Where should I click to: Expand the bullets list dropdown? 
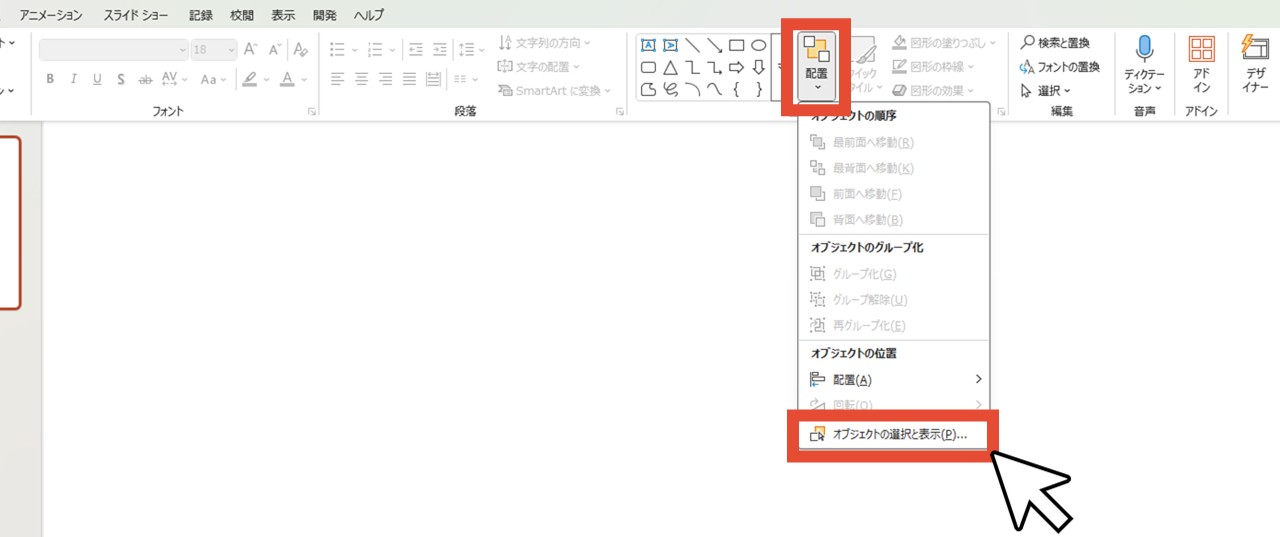point(354,49)
